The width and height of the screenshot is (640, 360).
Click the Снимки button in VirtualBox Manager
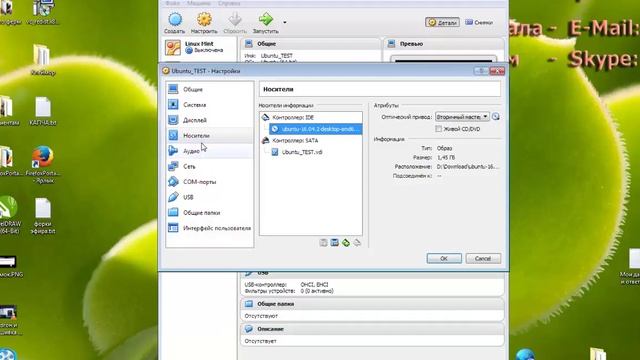pos(479,22)
